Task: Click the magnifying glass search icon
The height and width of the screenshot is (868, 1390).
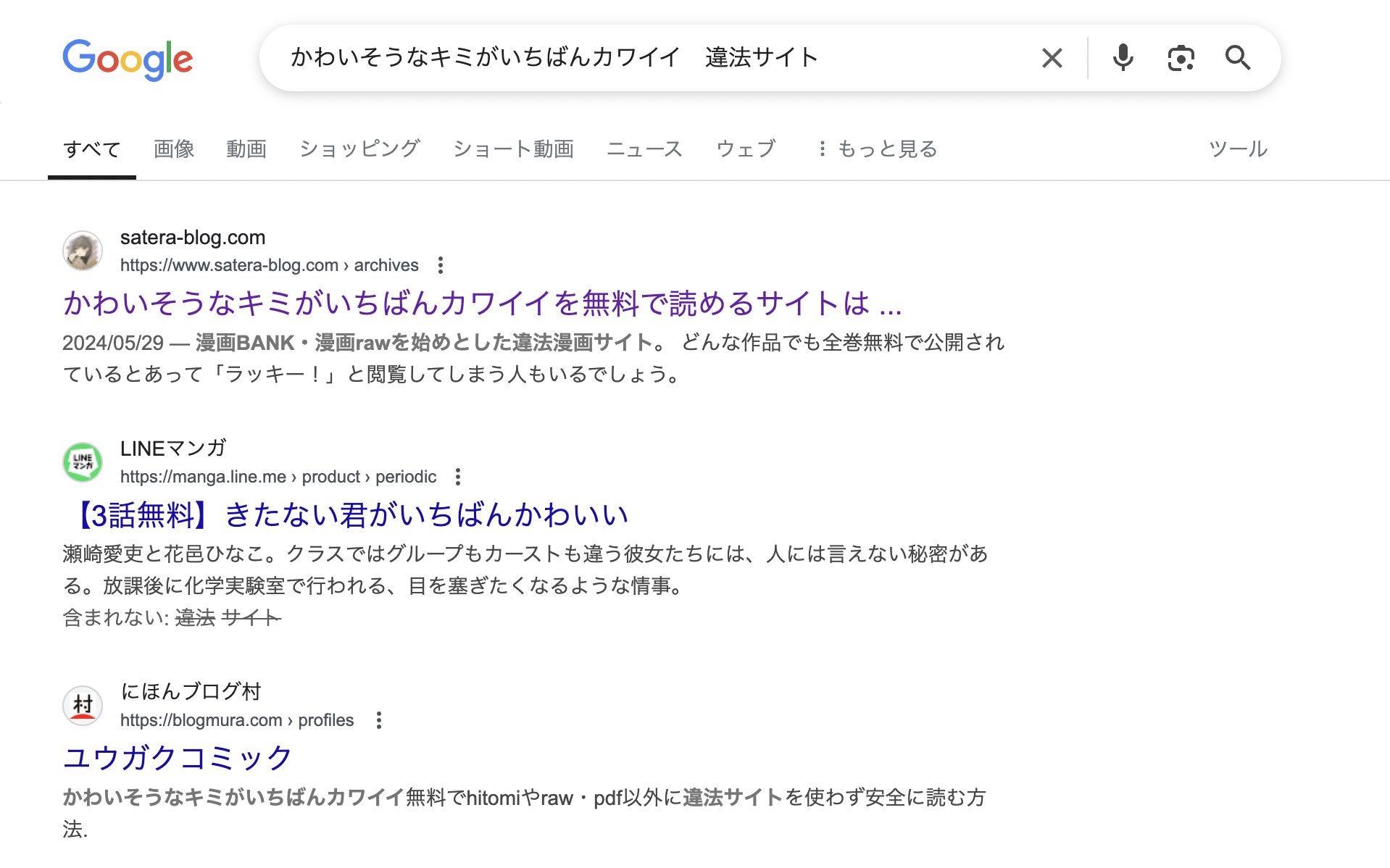Action: point(1237,58)
